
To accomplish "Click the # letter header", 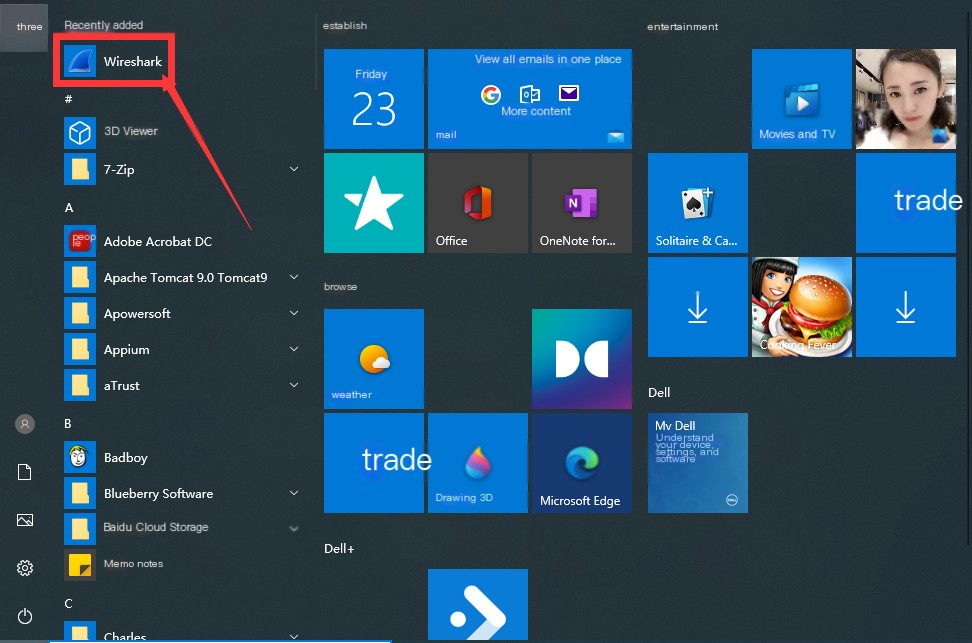I will click(69, 99).
